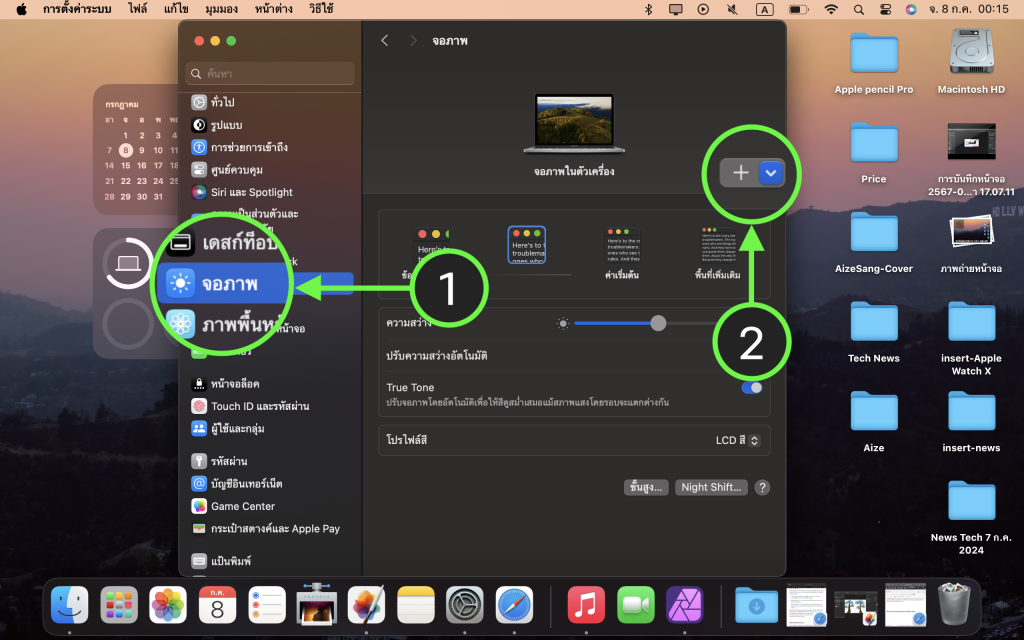Open the Trash in the Dock
This screenshot has height=640, width=1024.
click(960, 605)
